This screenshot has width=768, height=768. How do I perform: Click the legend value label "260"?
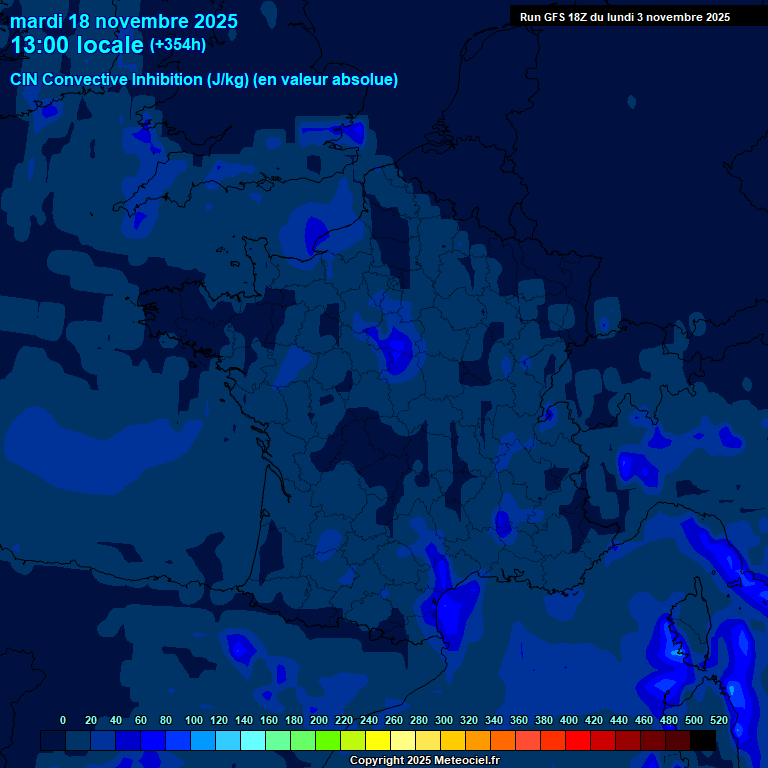pos(394,720)
